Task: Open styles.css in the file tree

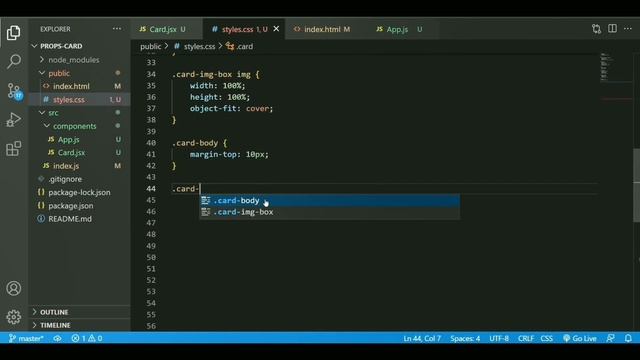Action: pos(80,100)
